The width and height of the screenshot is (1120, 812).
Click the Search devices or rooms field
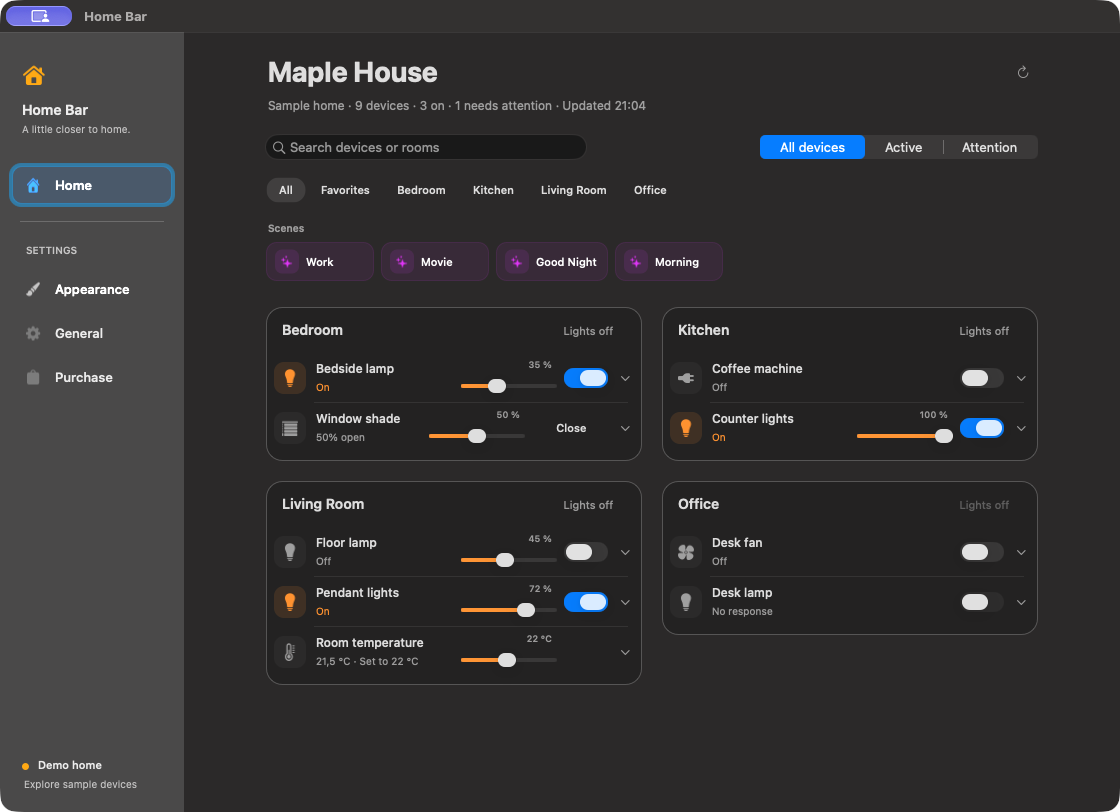(x=426, y=147)
